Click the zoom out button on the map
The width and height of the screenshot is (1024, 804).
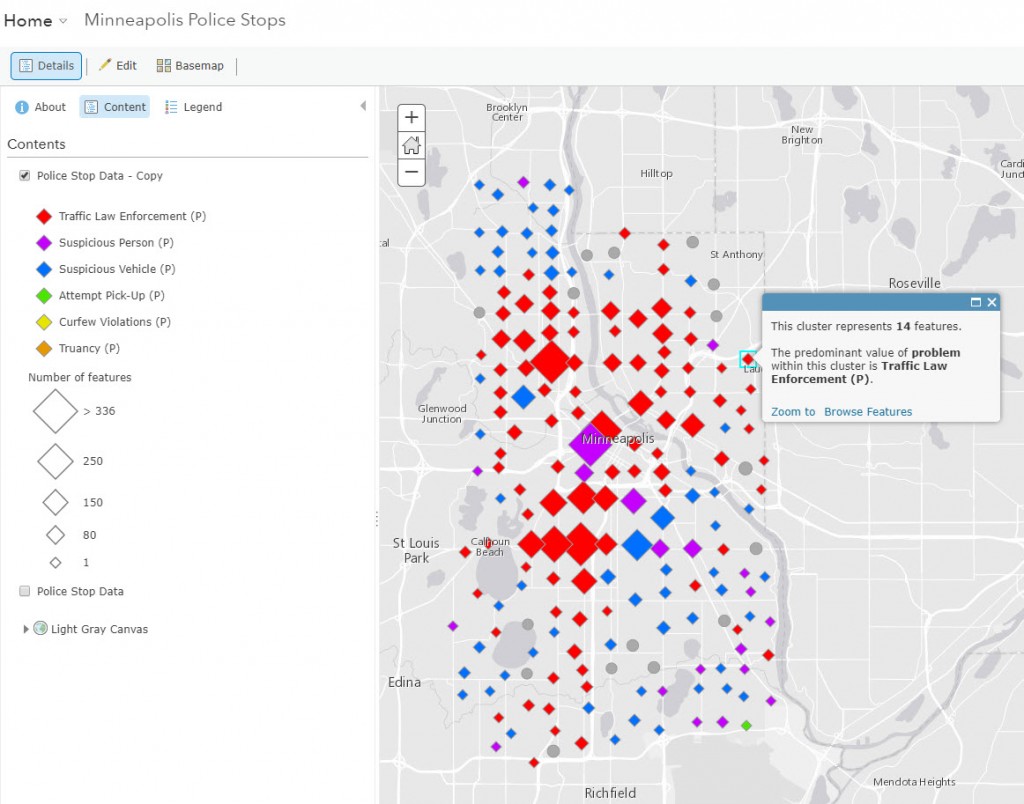coord(411,172)
